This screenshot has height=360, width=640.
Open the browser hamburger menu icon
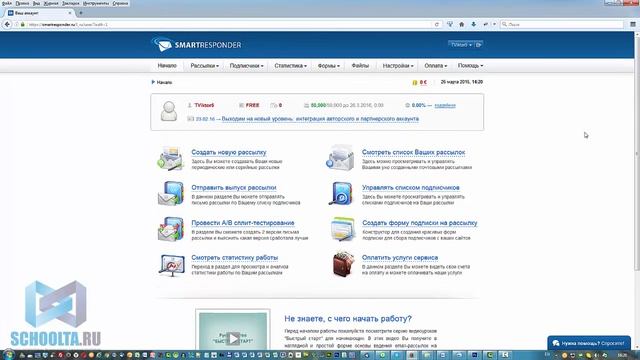(633, 24)
